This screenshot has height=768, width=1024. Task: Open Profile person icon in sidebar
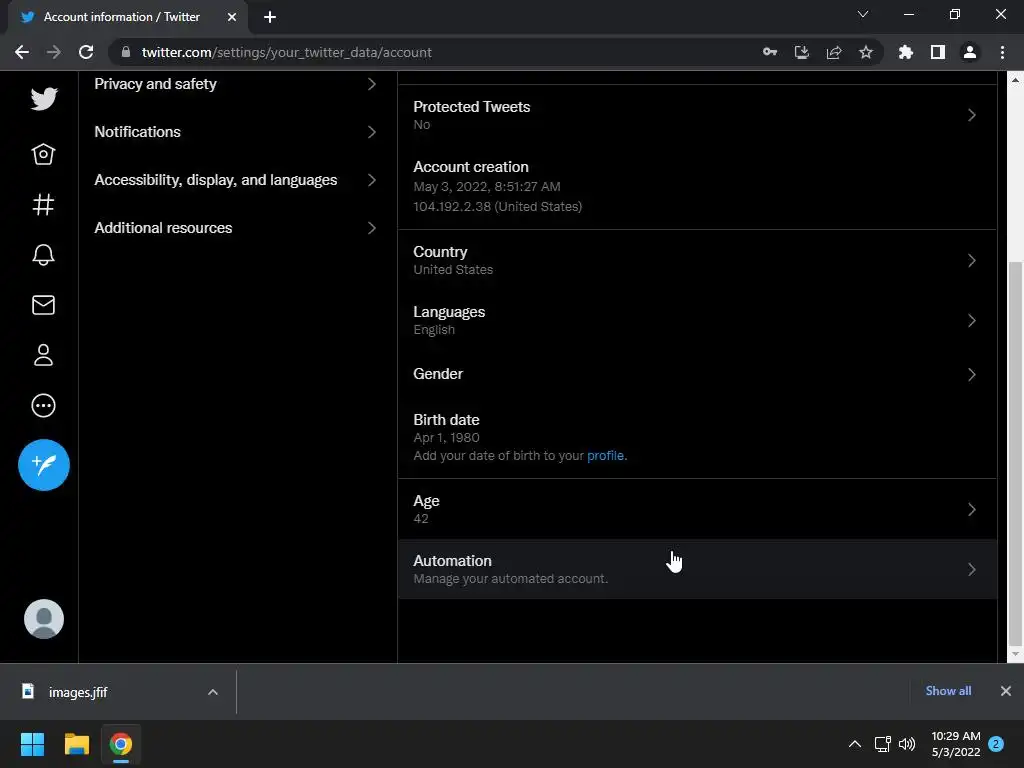[x=43, y=355]
